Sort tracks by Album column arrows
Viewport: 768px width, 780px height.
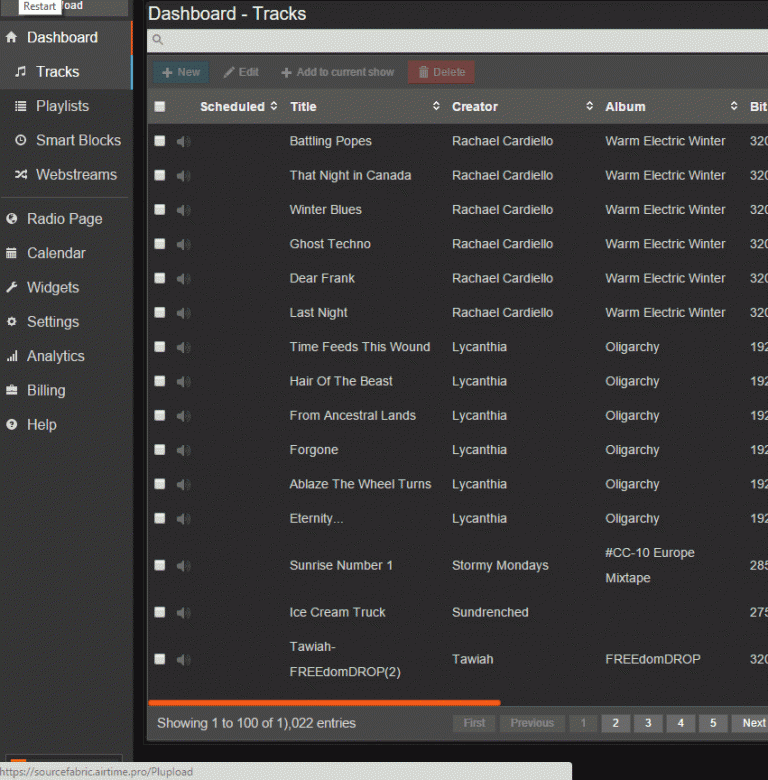734,106
